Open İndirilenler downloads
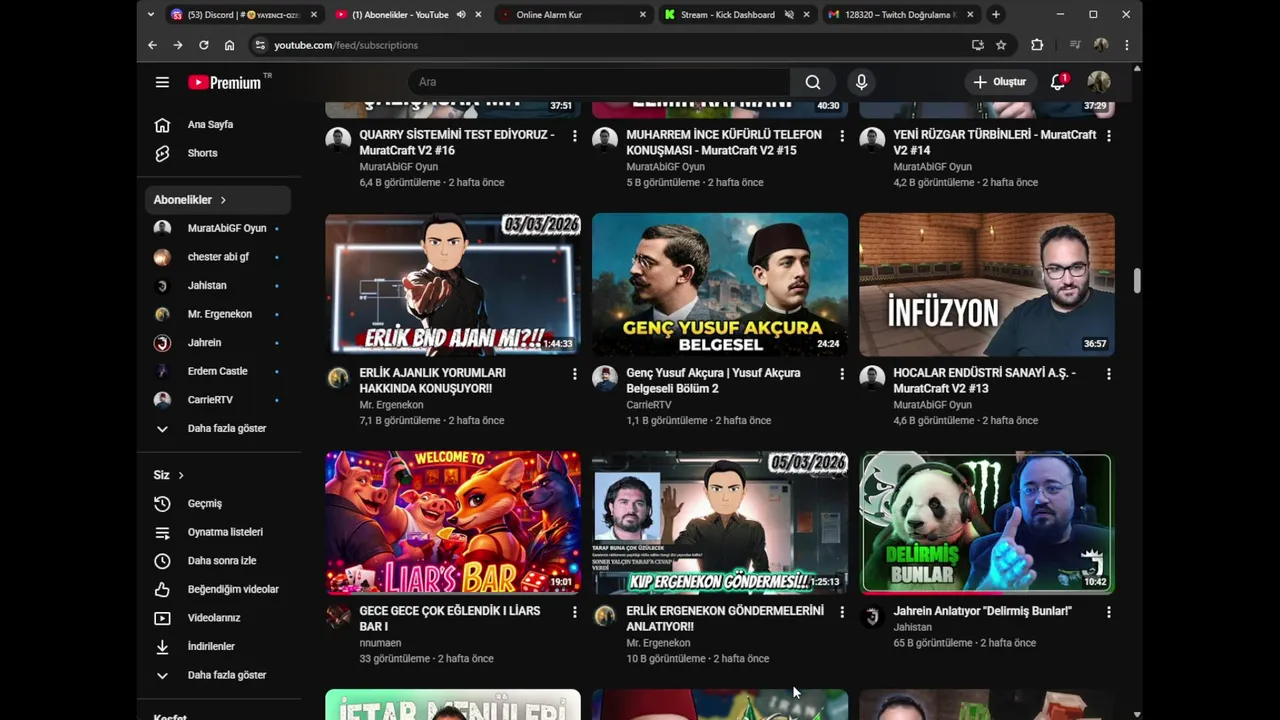1280x720 pixels. click(219, 646)
